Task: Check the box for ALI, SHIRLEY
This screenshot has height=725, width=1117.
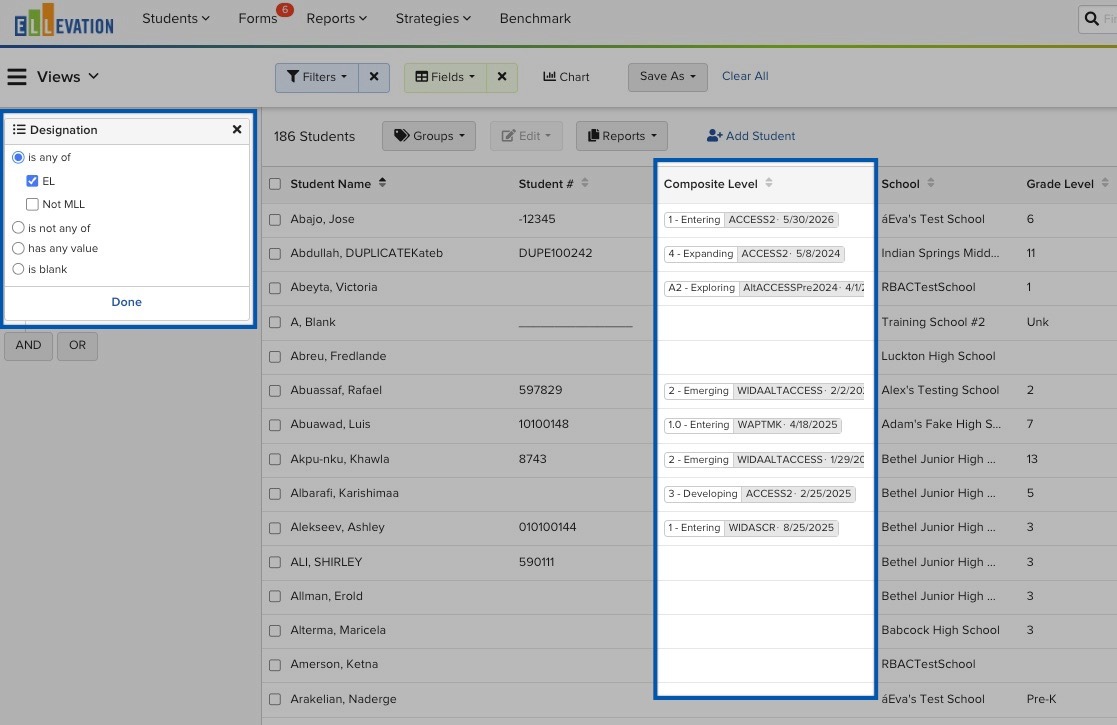Action: tap(275, 563)
